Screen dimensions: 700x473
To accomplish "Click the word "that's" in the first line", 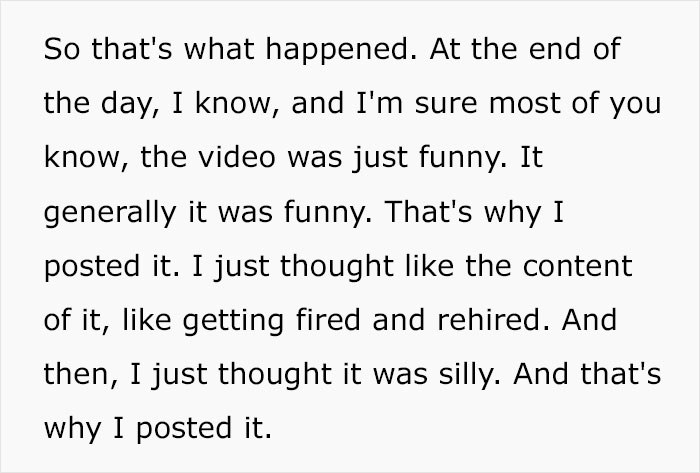I will pos(132,49).
